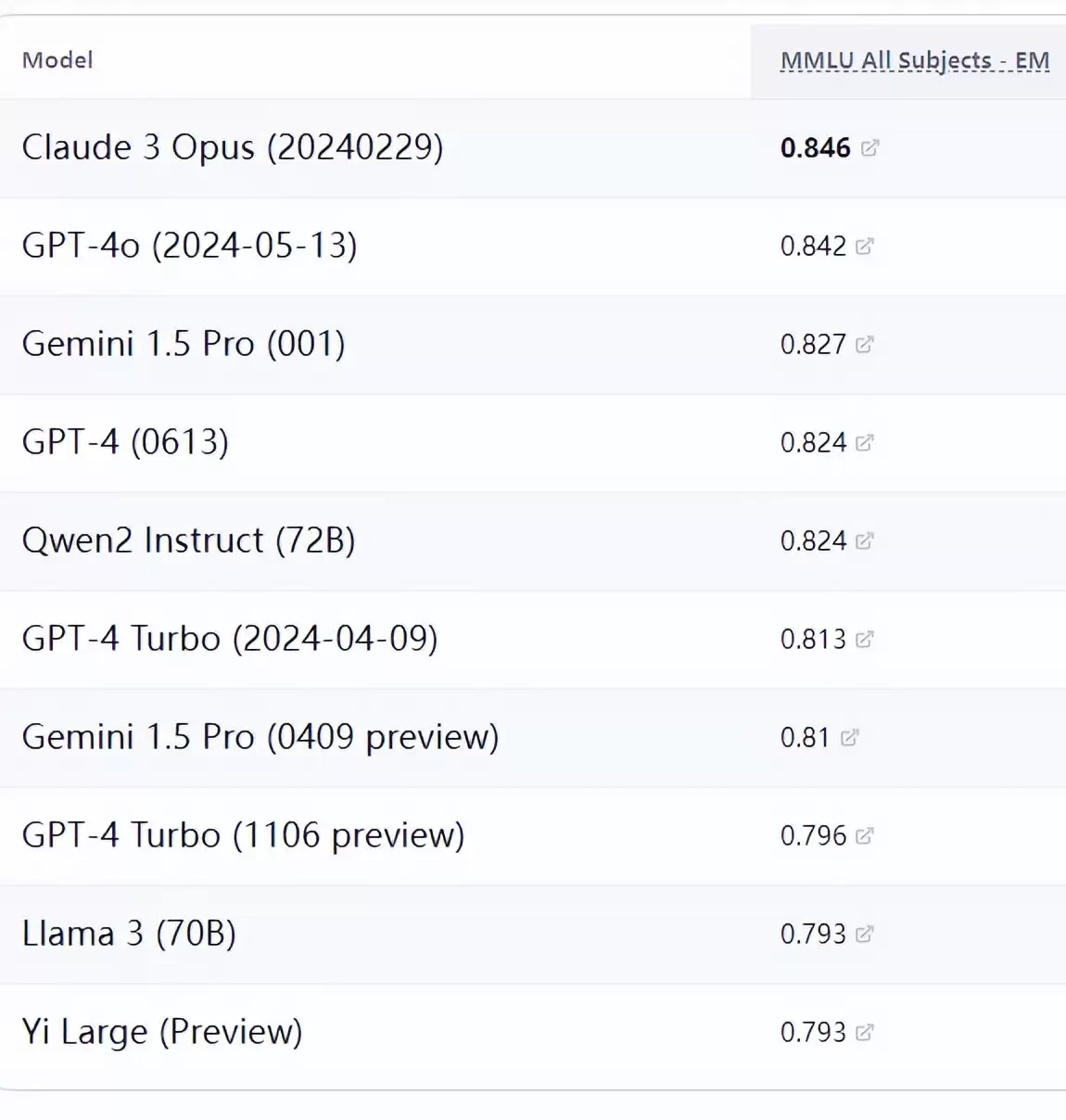
Task: Select the Claude 3 Opus (20240229) row
Action: click(x=533, y=147)
